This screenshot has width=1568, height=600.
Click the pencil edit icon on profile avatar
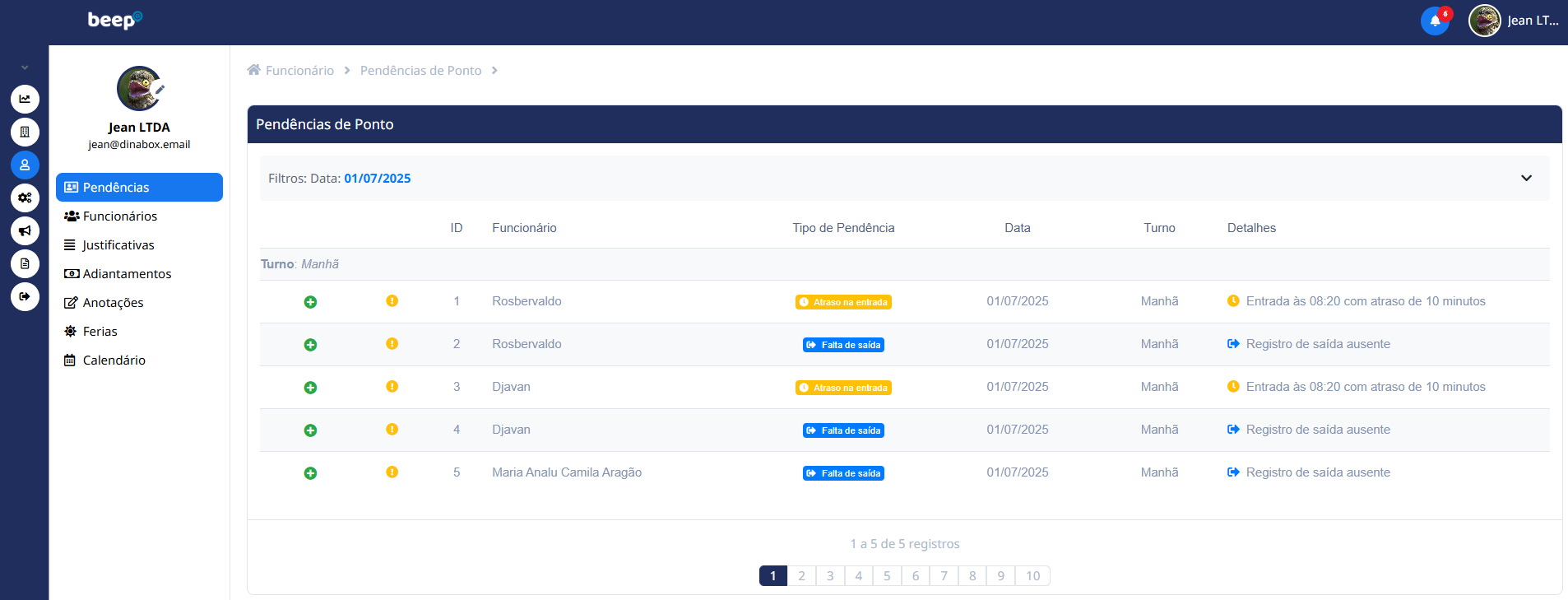160,89
